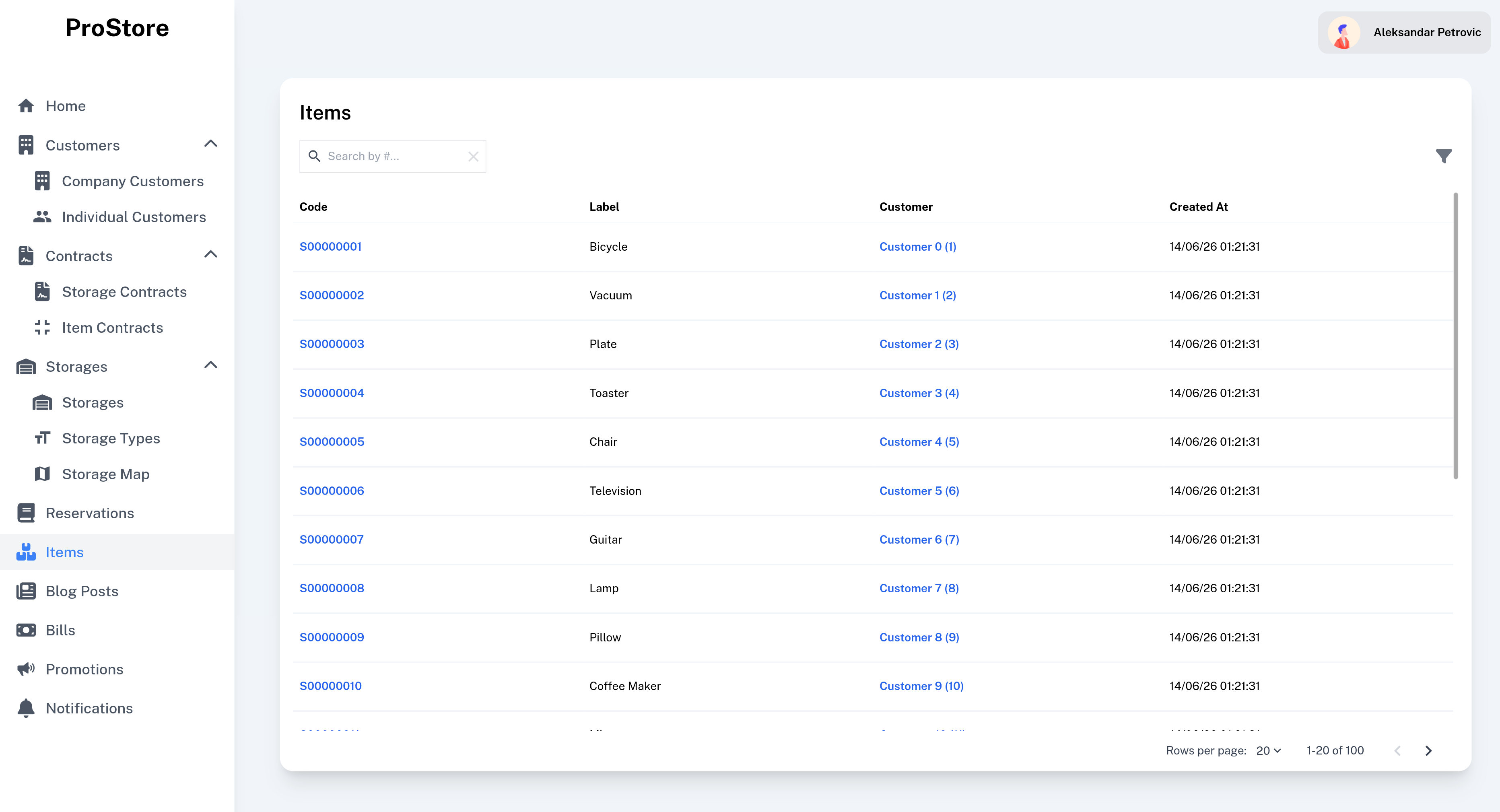Screen dimensions: 1500x812
Task: Click the Storages warehouse icon in parent group
Action: tap(26, 367)
